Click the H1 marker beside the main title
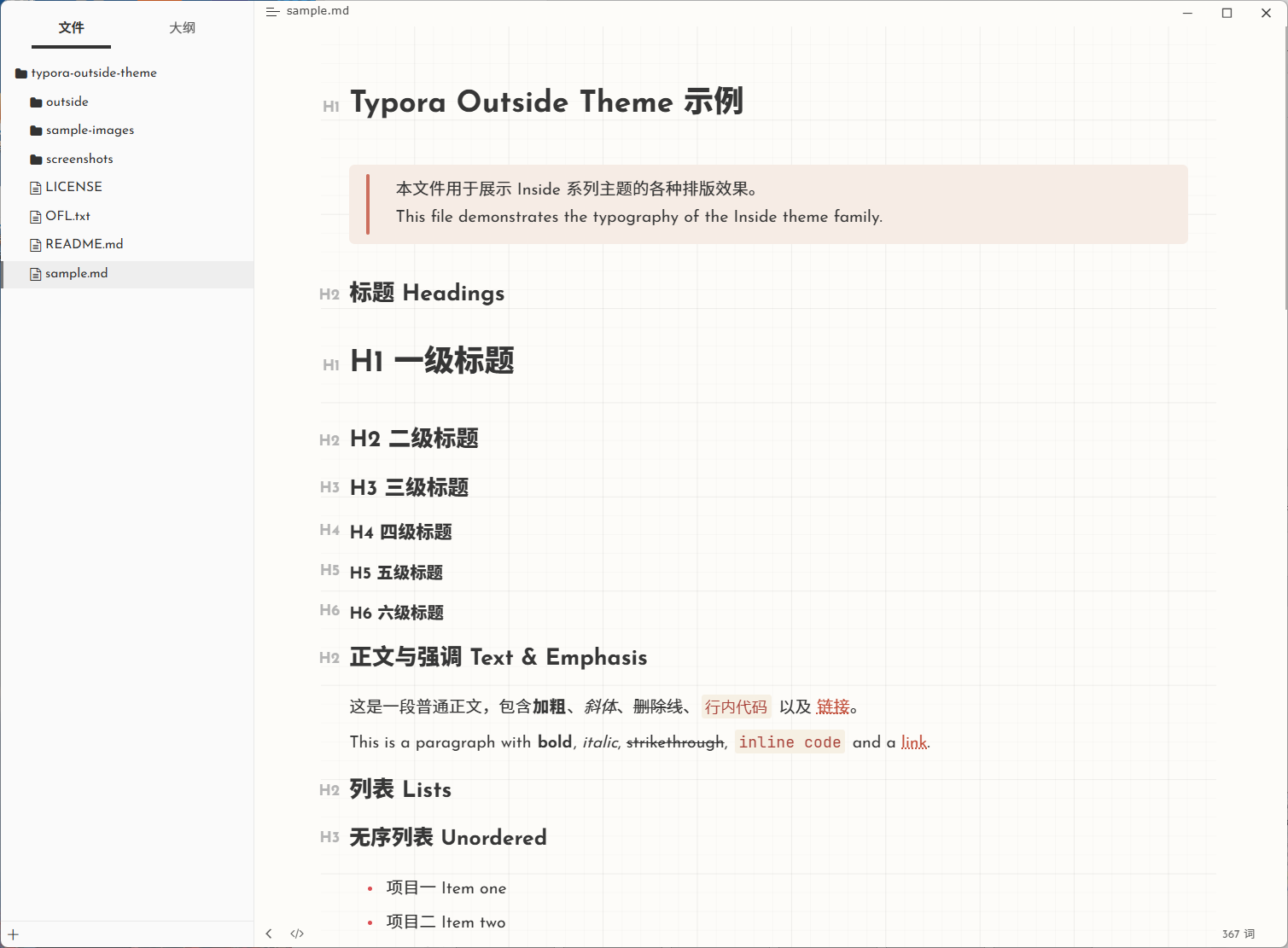1288x948 pixels. (x=331, y=107)
